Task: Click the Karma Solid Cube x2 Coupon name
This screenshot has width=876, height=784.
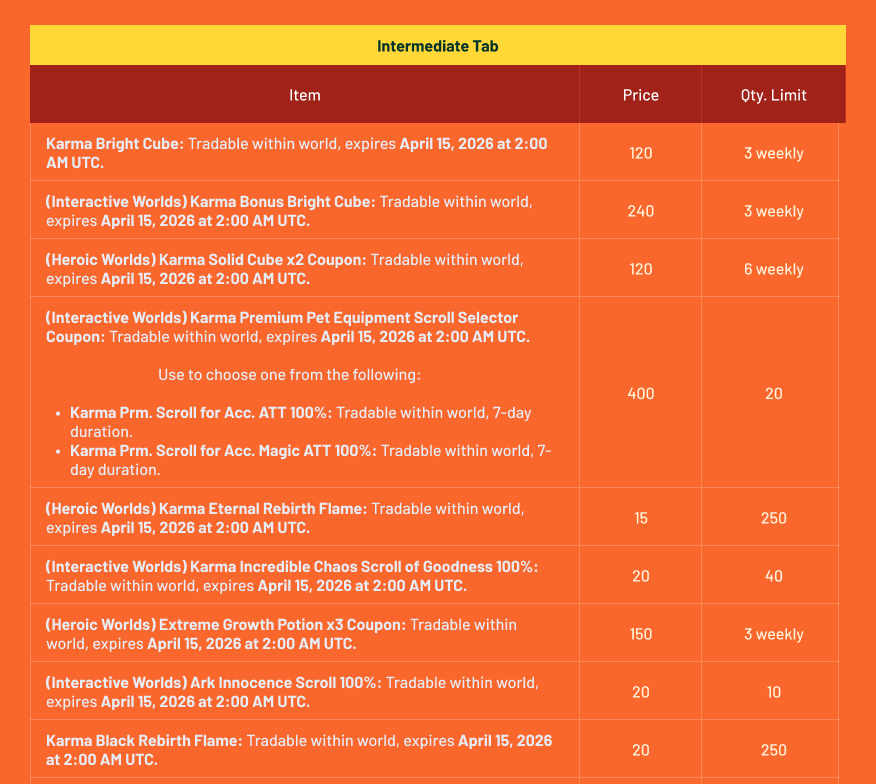Action: tap(277, 260)
